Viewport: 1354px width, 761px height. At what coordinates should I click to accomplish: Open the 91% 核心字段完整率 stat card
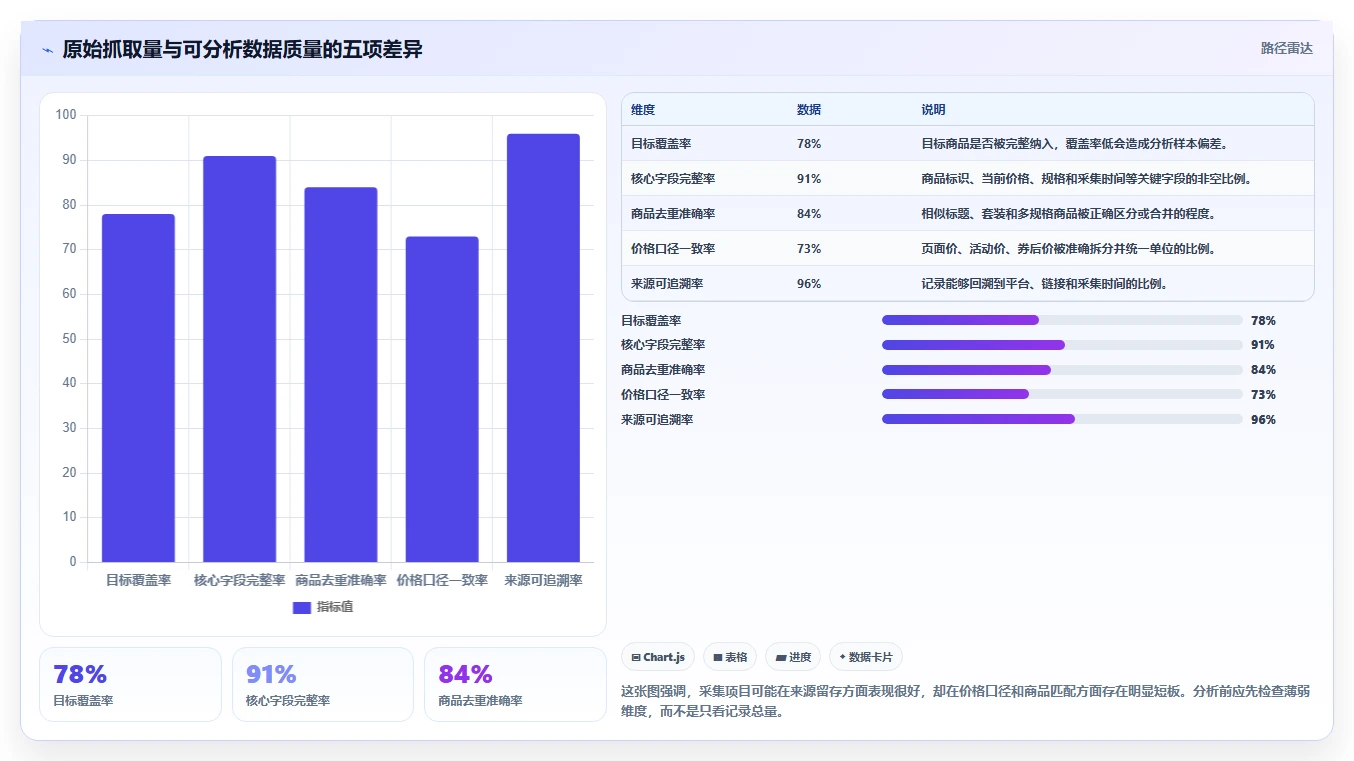pyautogui.click(x=323, y=684)
